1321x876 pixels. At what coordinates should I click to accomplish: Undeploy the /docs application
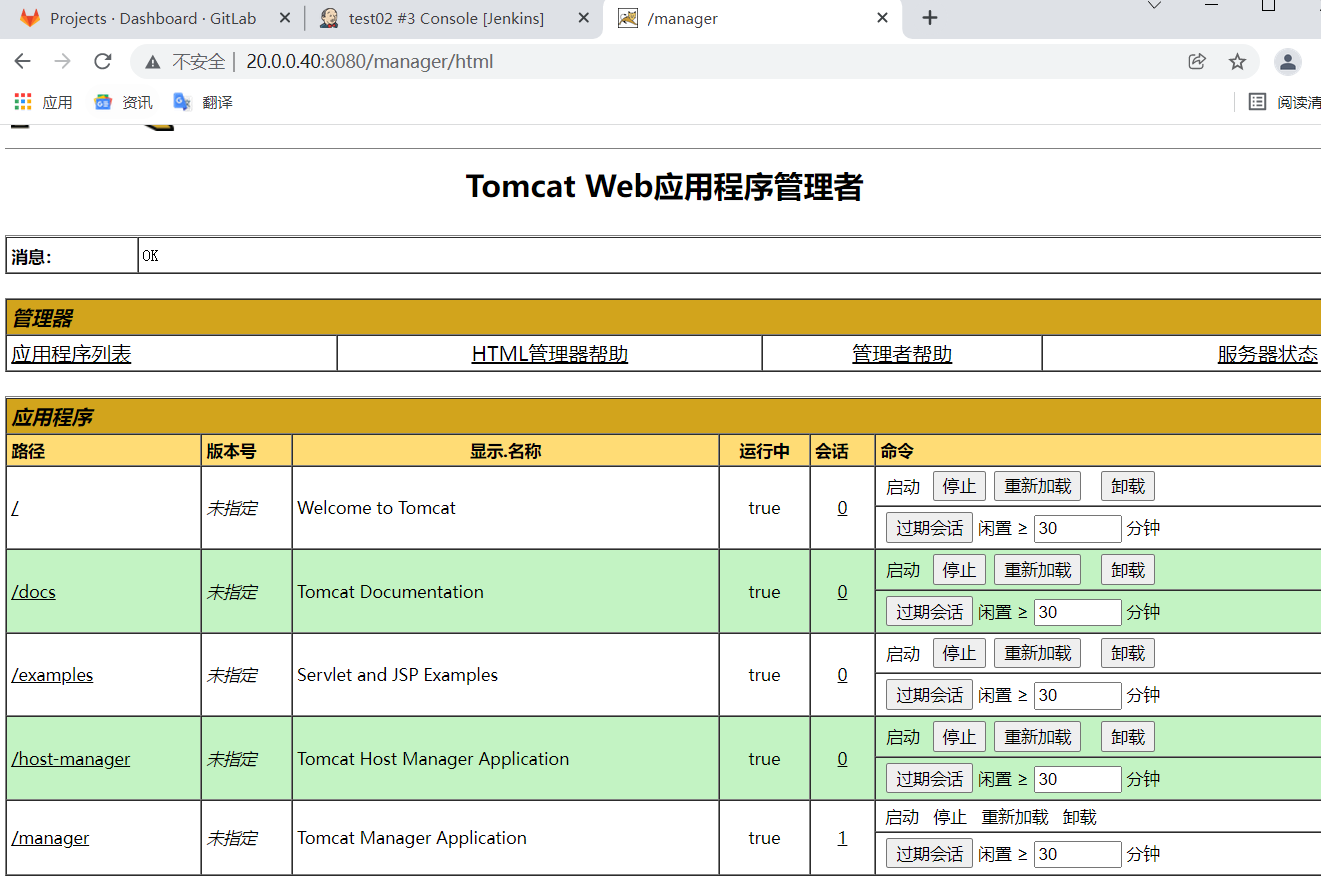pyautogui.click(x=1128, y=570)
